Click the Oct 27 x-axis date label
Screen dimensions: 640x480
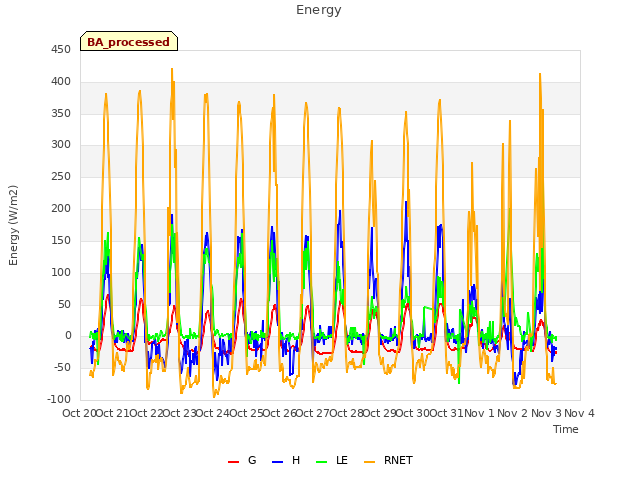[x=313, y=413]
